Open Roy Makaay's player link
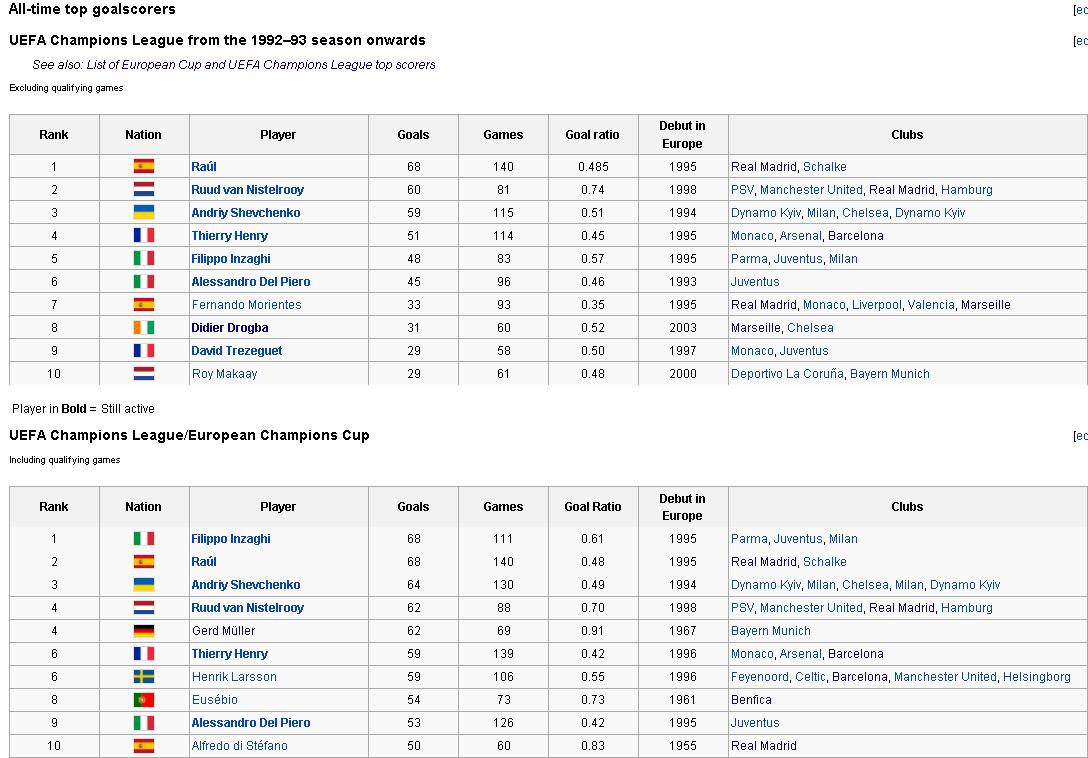Image resolution: width=1088 pixels, height=758 pixels. point(224,373)
